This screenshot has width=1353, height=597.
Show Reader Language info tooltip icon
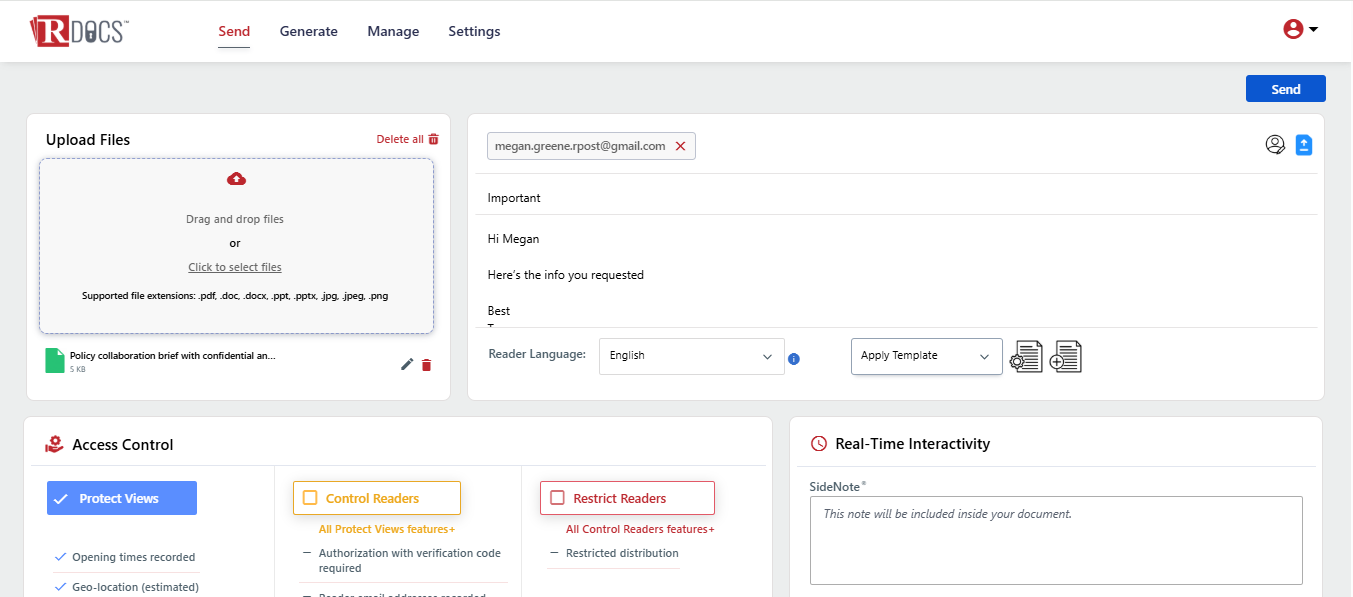794,359
